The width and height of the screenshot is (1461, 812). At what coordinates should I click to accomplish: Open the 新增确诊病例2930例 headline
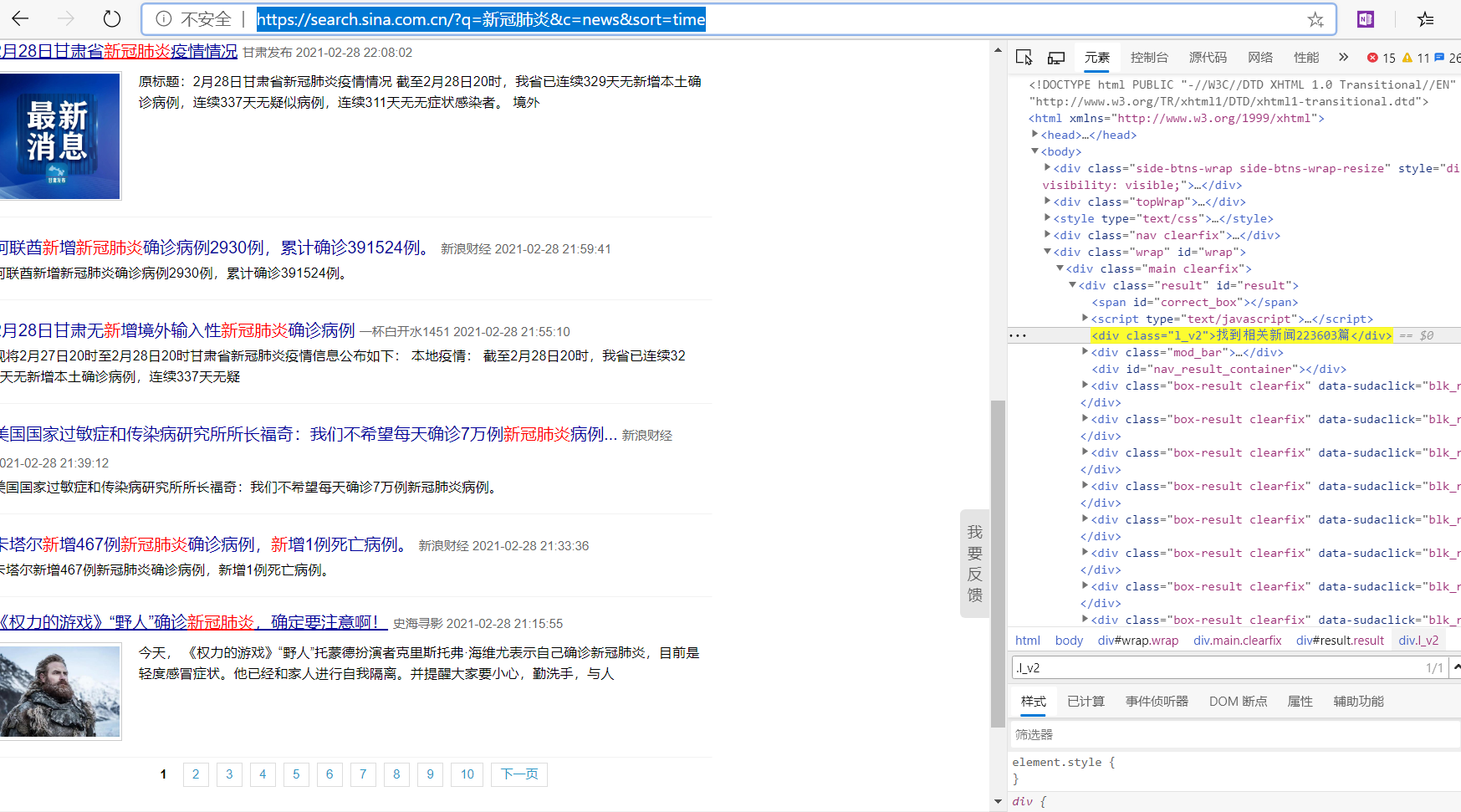(x=217, y=248)
